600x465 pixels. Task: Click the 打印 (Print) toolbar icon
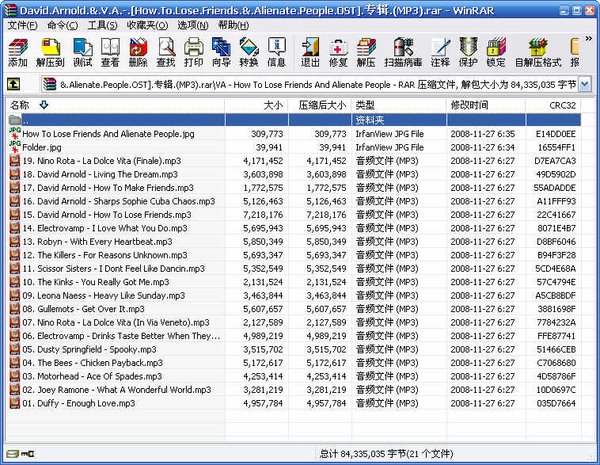tap(194, 52)
